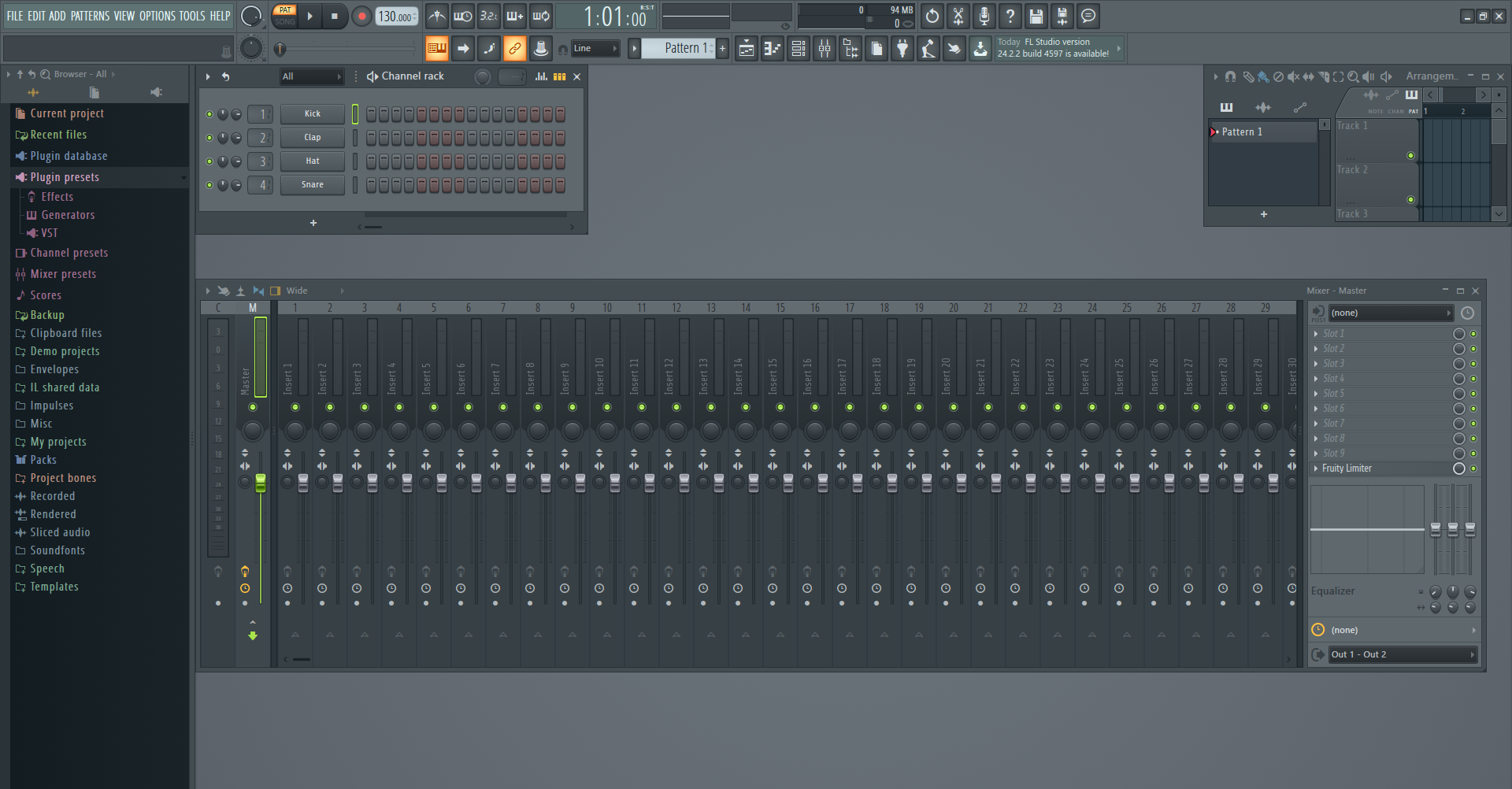Mute the Kick channel with its green LED
This screenshot has width=1512, height=789.
[209, 114]
